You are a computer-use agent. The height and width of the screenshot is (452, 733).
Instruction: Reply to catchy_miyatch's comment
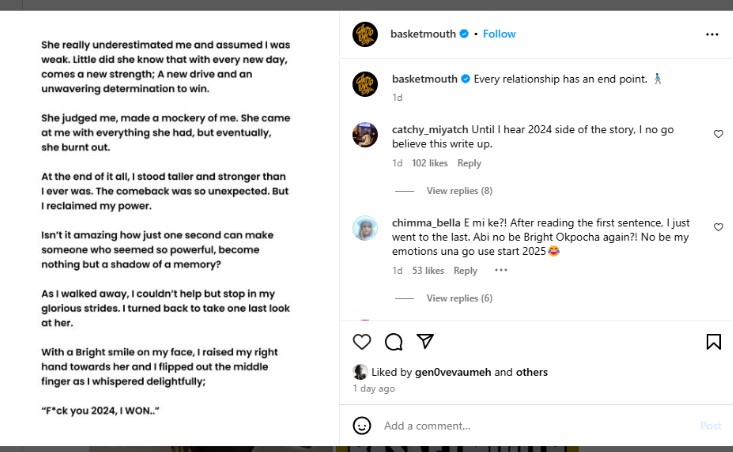(x=469, y=163)
